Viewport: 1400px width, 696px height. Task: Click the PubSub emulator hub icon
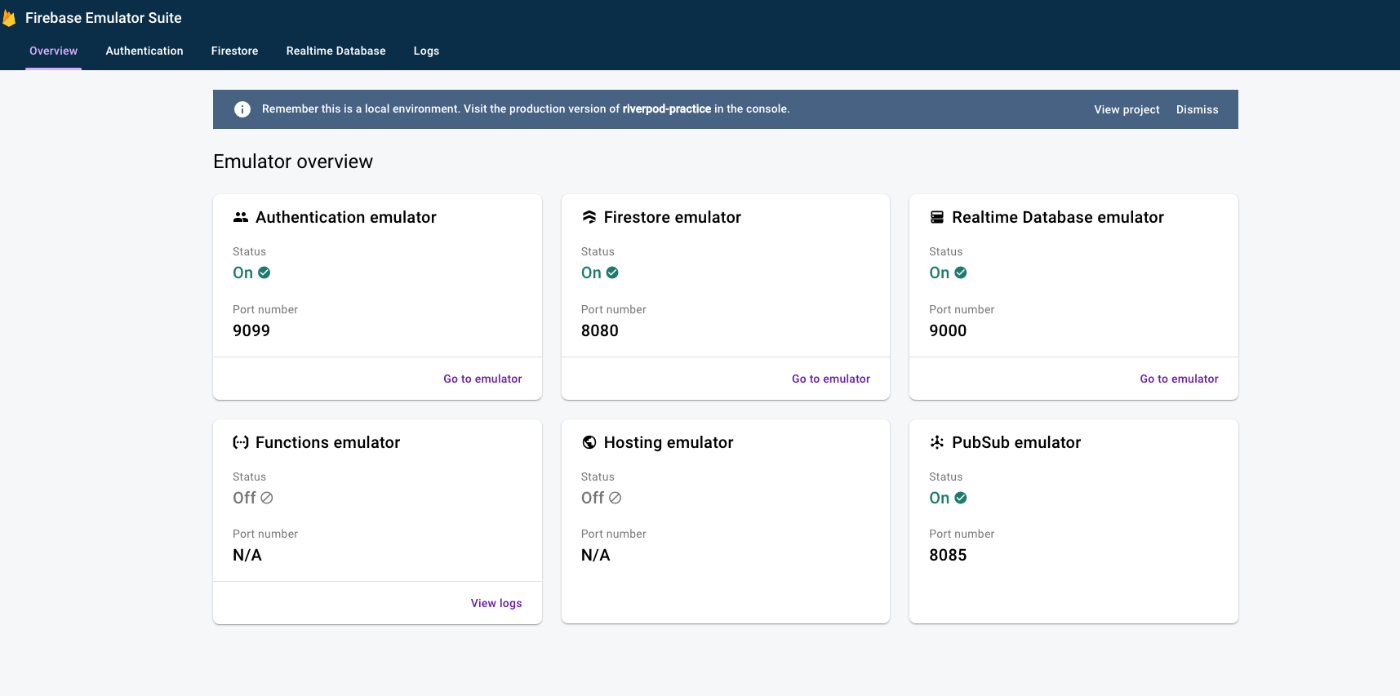click(x=937, y=442)
